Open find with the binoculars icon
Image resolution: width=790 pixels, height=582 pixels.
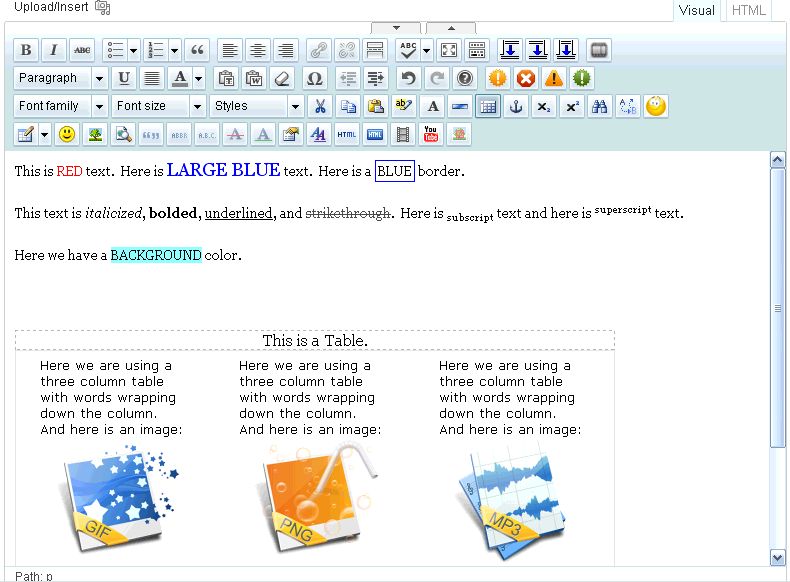(x=600, y=106)
